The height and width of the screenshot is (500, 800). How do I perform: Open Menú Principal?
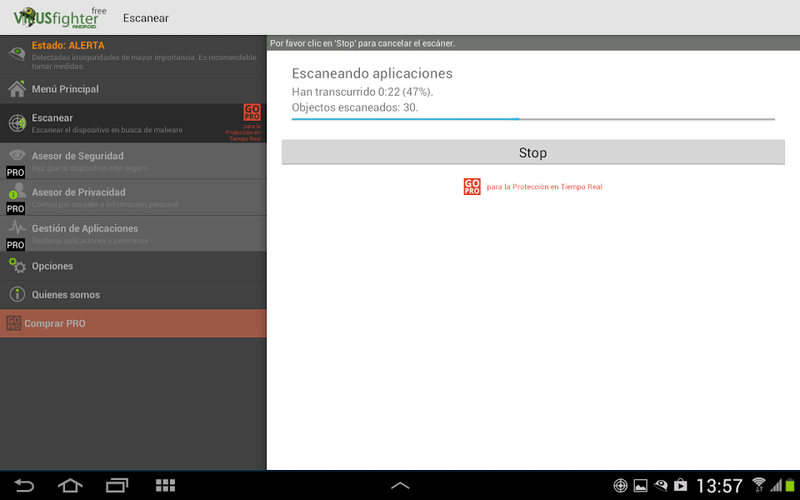133,89
